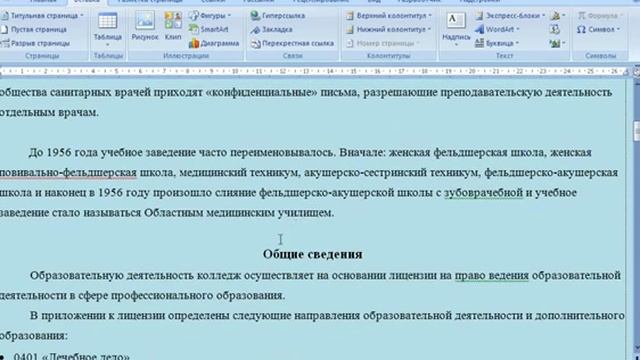Toggle the ruler button above the scrollbar
This screenshot has height=360, width=640.
(x=636, y=72)
